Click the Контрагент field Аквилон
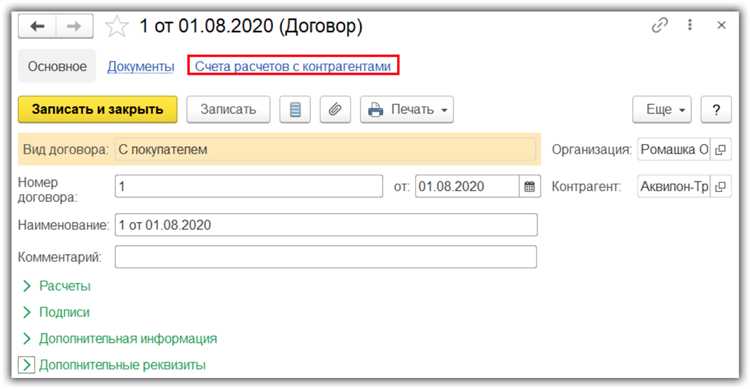This screenshot has width=750, height=389. (674, 186)
